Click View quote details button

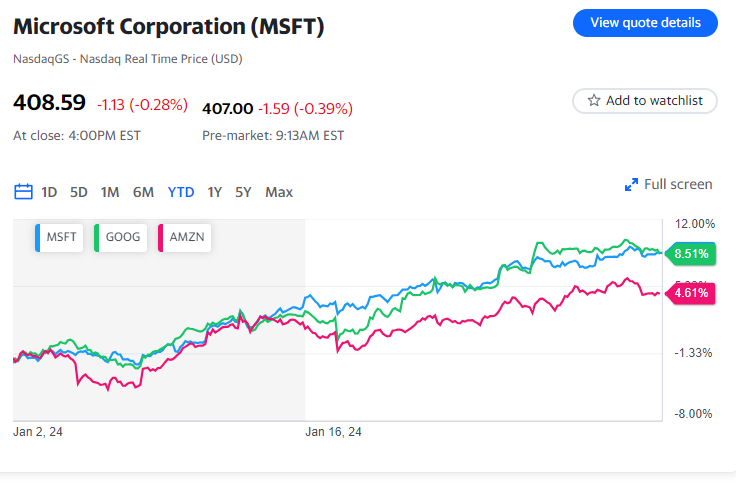pos(645,23)
